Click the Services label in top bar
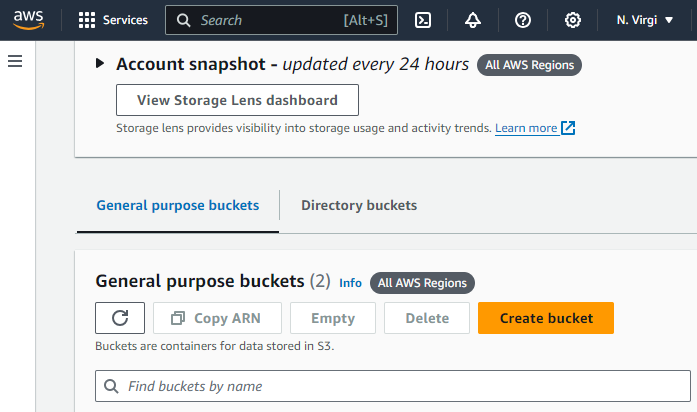The image size is (697, 412). pos(125,20)
